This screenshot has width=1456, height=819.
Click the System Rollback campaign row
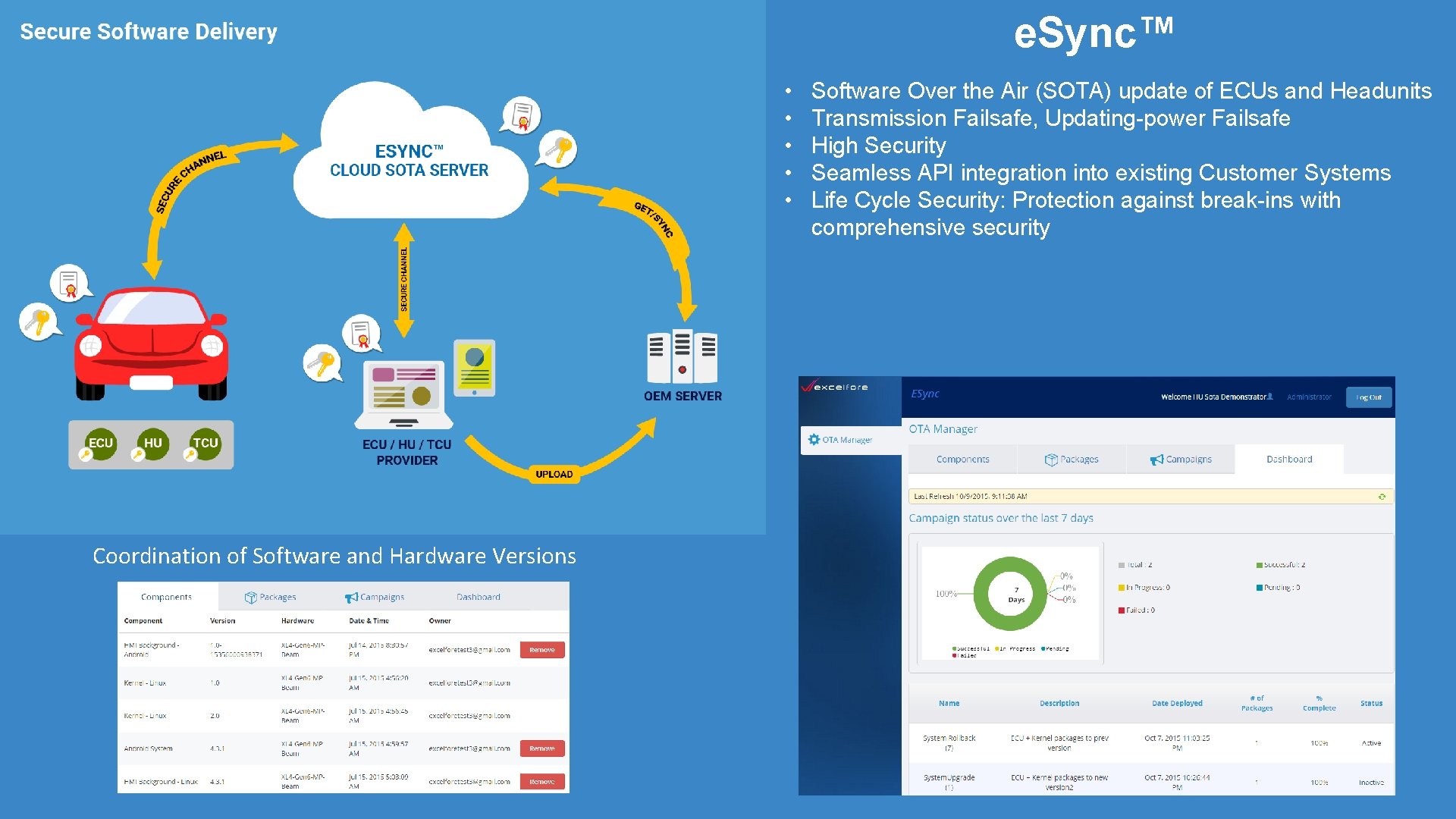pyautogui.click(x=1151, y=743)
